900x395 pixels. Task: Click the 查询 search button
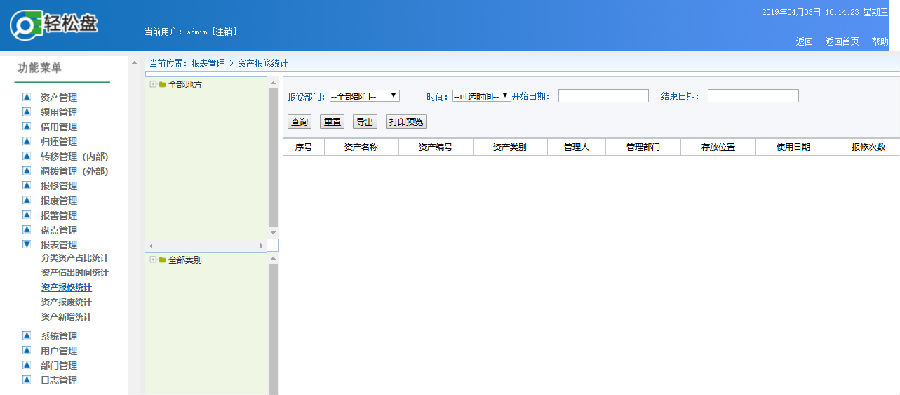point(299,122)
